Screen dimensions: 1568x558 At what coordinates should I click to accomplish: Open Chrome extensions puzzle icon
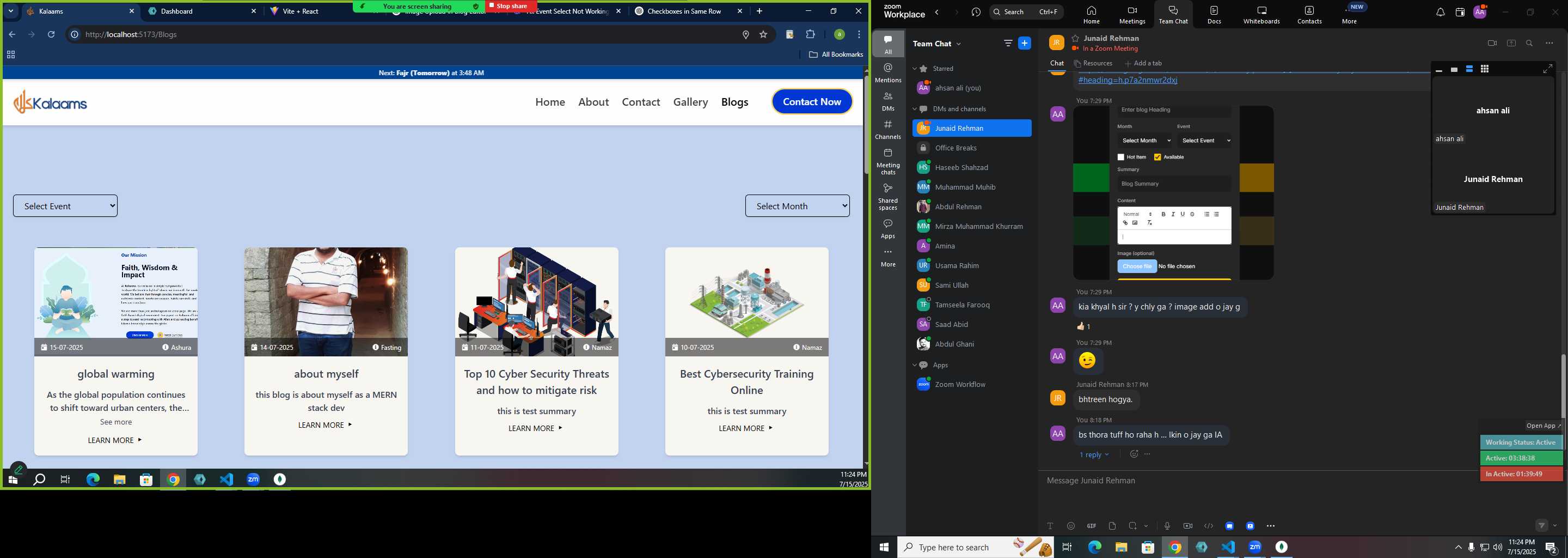click(810, 35)
